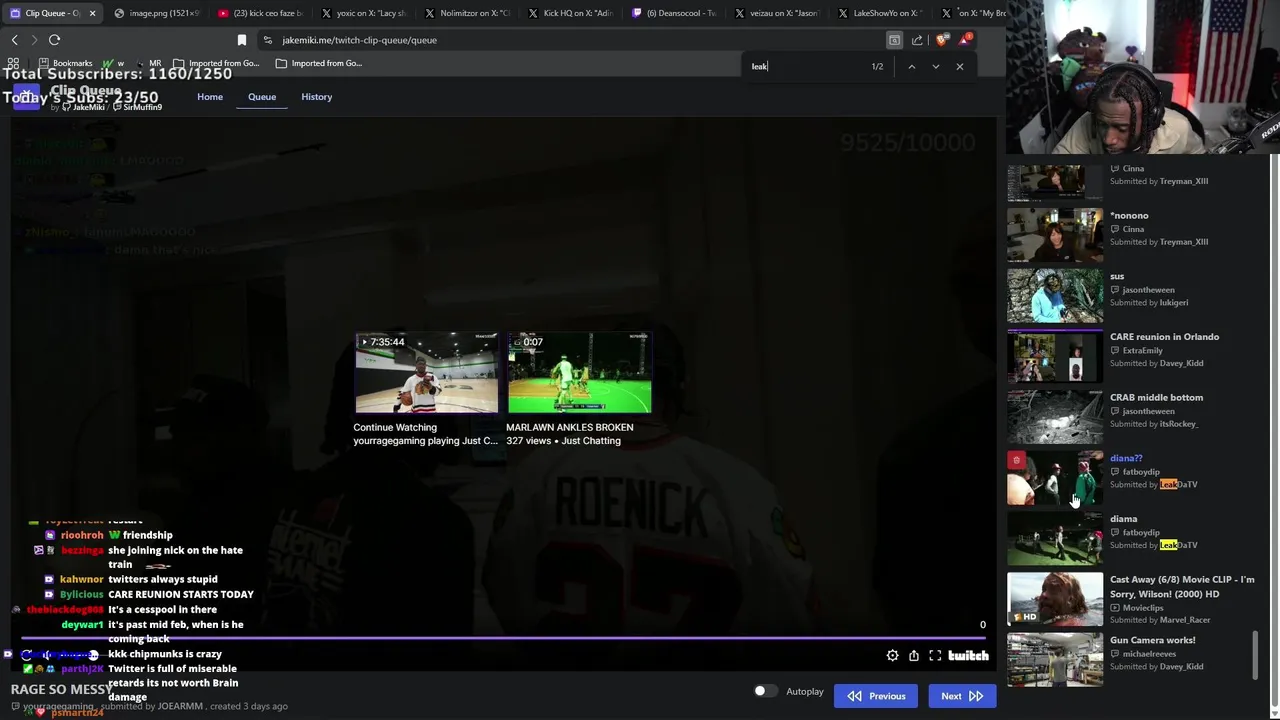Click the Previous clip button

[x=876, y=696]
